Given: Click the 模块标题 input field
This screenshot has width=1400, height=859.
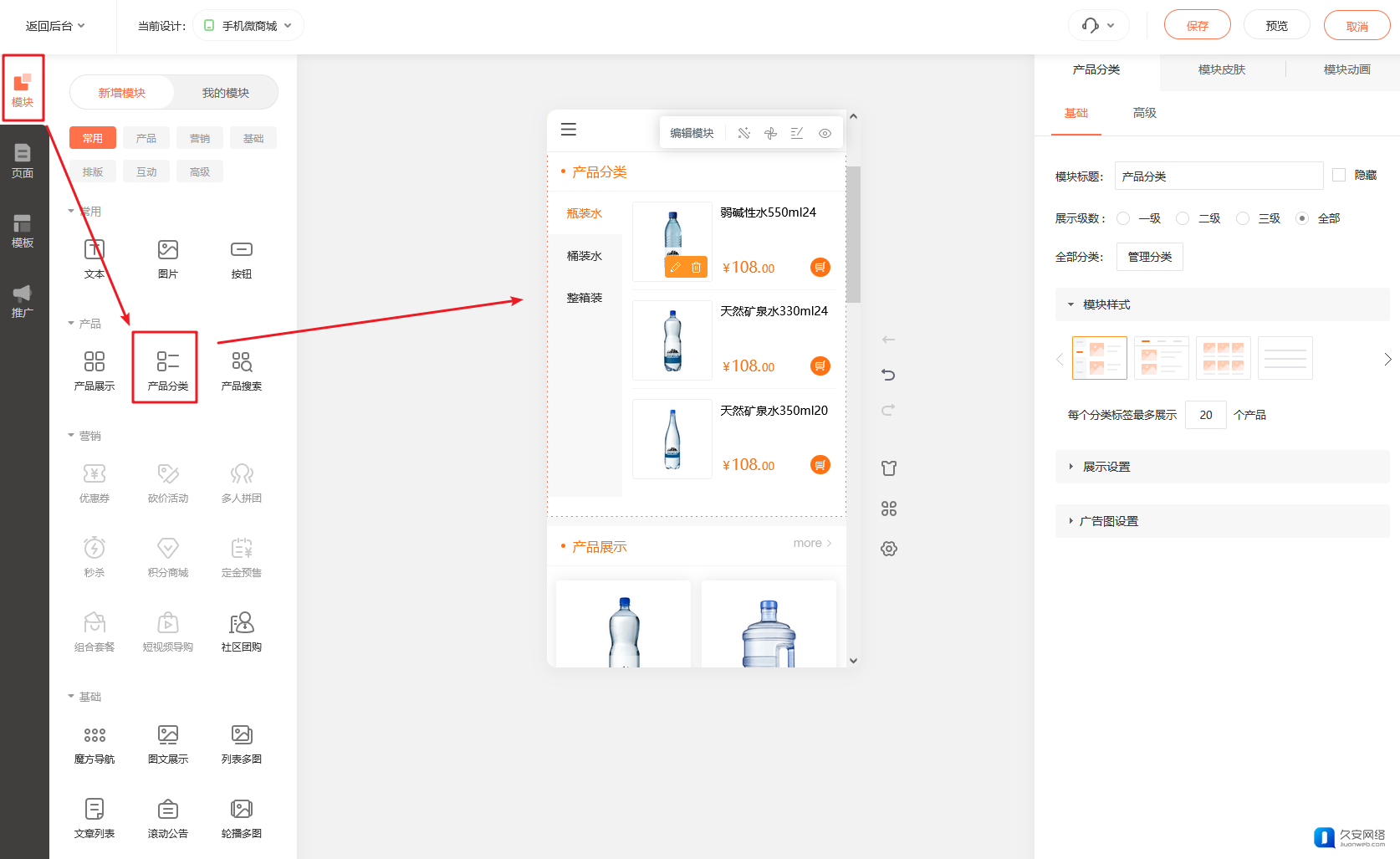Looking at the screenshot, I should click(x=1218, y=176).
